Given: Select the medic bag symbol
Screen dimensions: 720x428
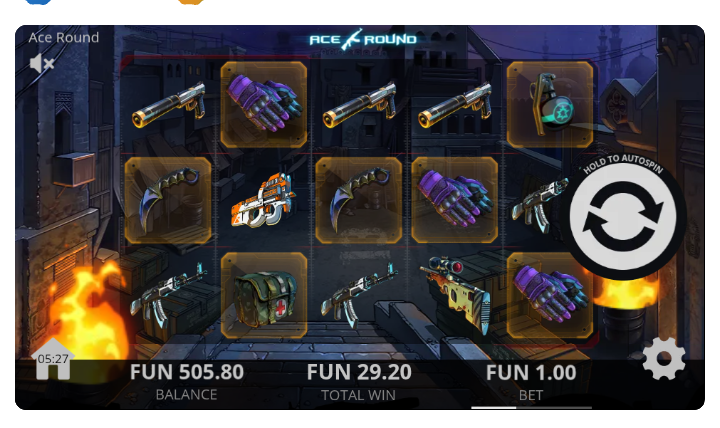Looking at the screenshot, I should pos(264,295).
